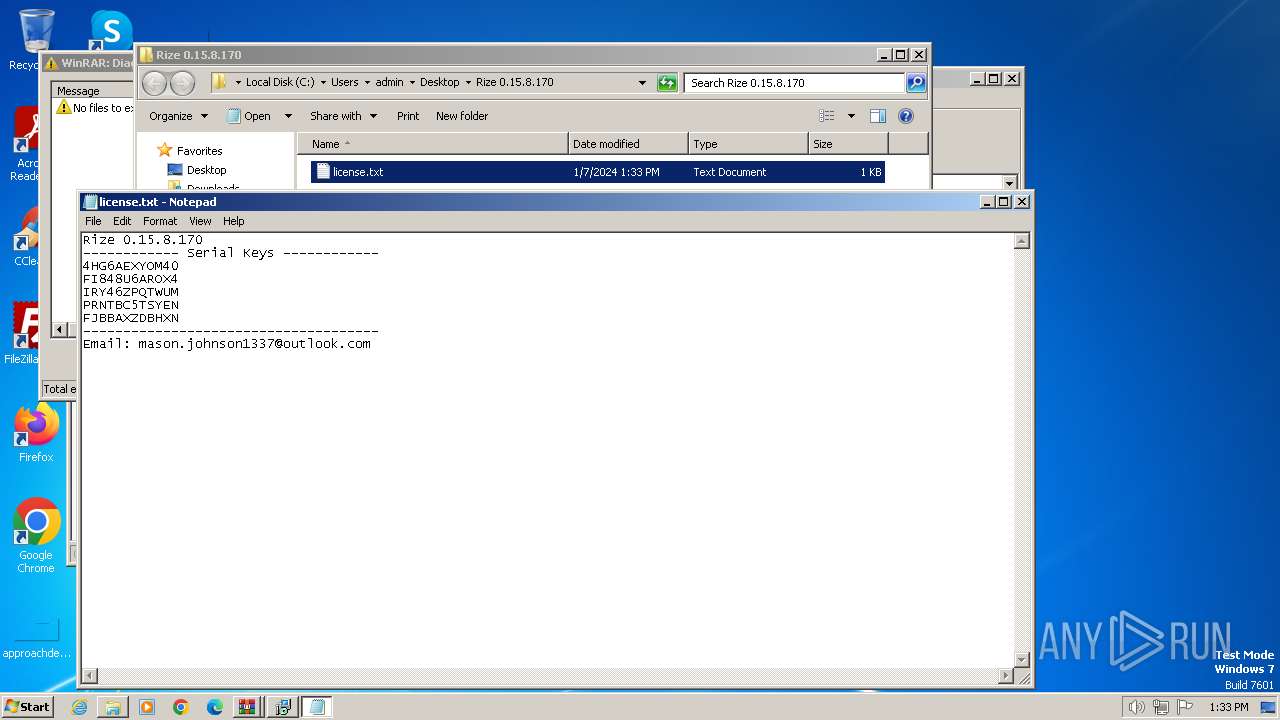Sort by Date modified column header

628,144
